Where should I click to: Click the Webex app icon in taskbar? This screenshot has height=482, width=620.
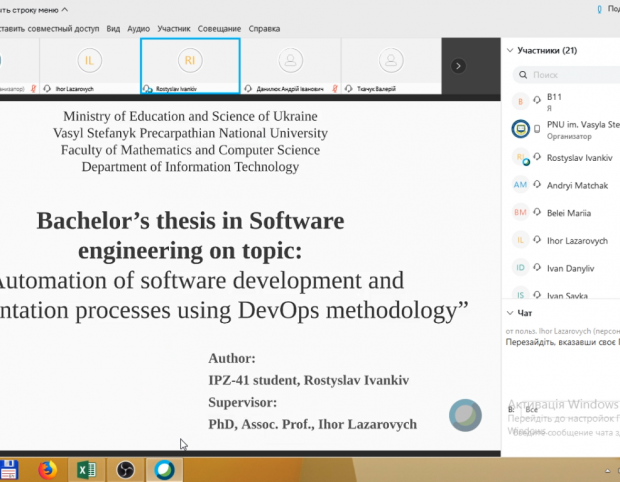point(163,469)
